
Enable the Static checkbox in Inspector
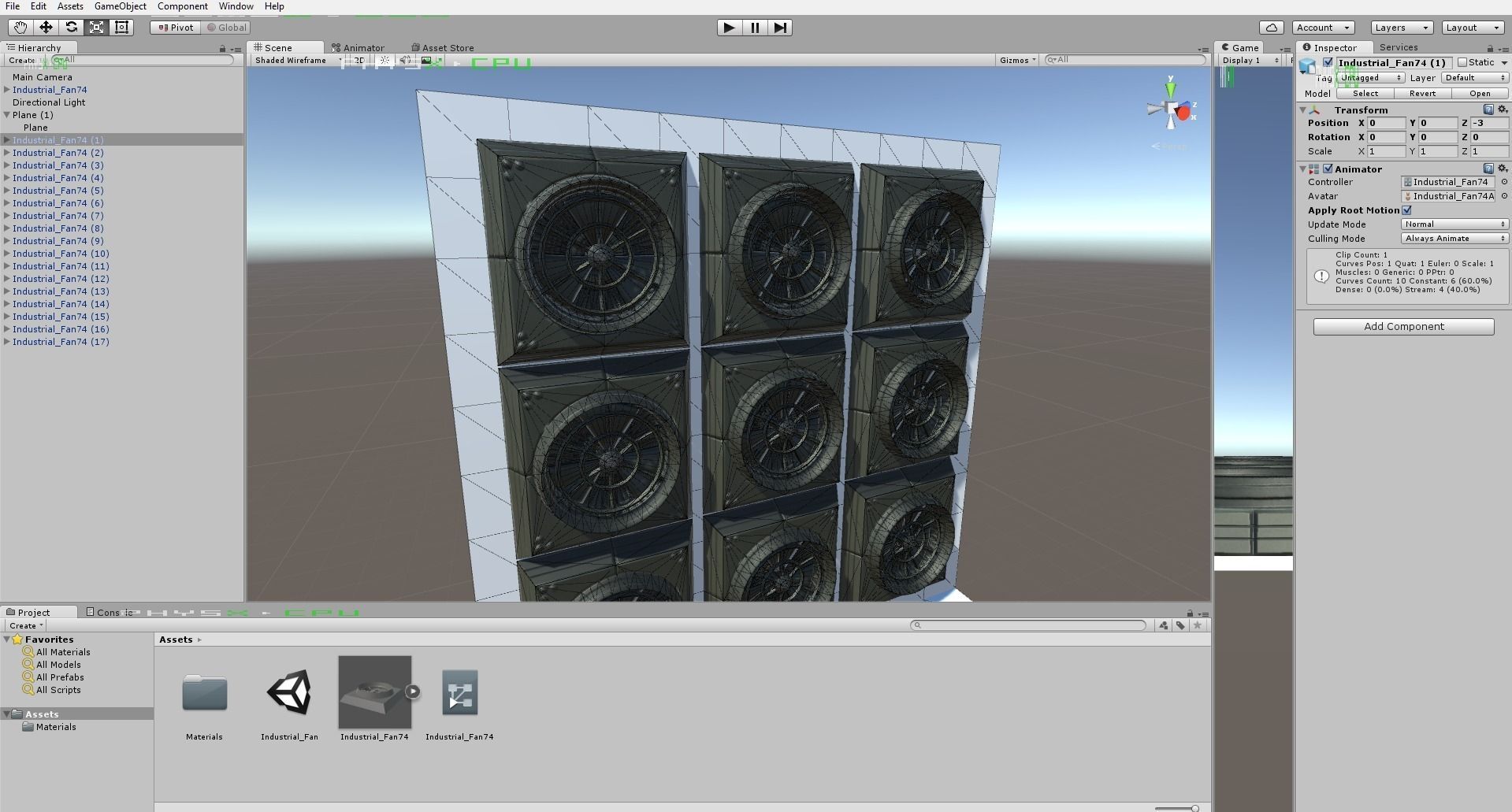tap(1463, 62)
